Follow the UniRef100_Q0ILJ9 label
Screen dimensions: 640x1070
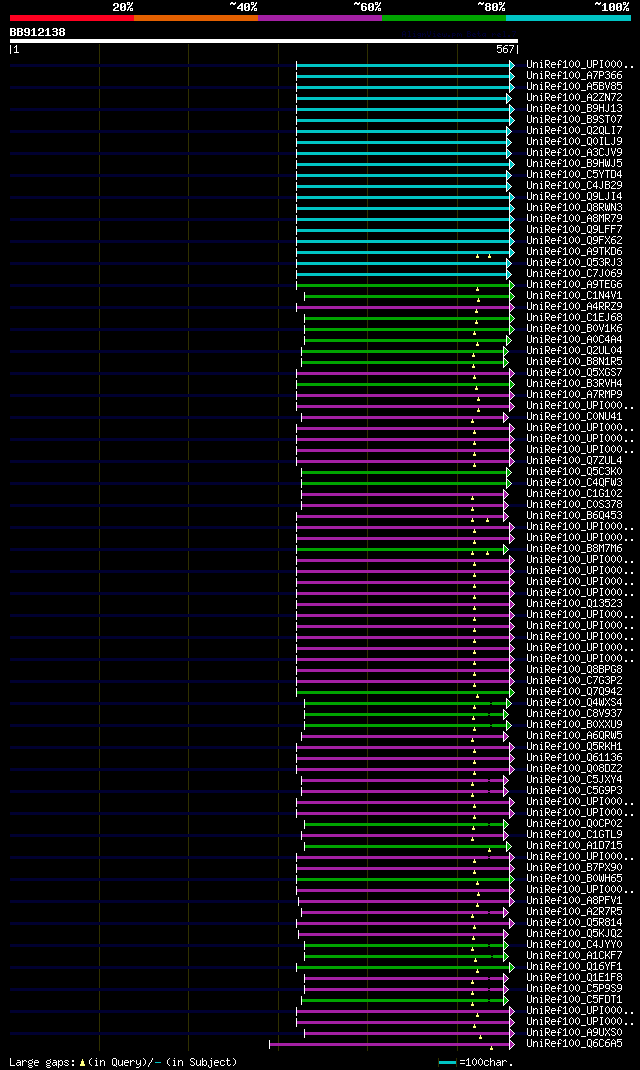click(574, 141)
